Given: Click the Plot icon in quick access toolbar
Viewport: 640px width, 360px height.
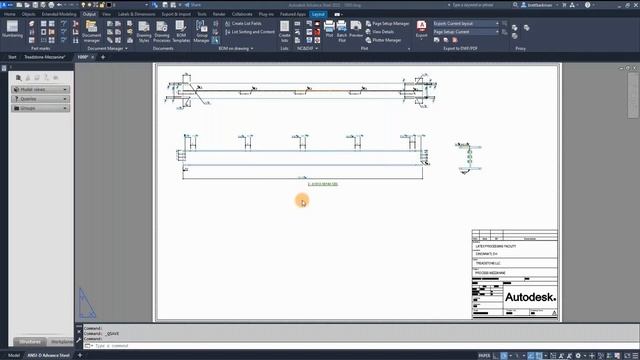Looking at the screenshot, I should click(x=51, y=5).
